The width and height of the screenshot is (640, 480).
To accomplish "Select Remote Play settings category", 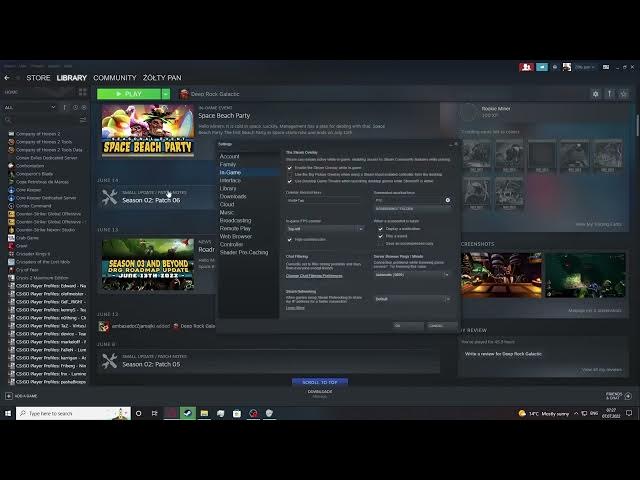I will coord(235,228).
